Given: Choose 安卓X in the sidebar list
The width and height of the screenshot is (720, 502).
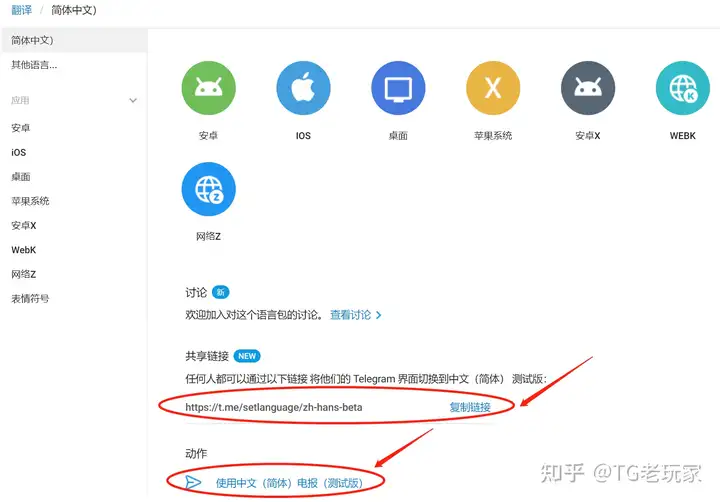Looking at the screenshot, I should point(24,226).
